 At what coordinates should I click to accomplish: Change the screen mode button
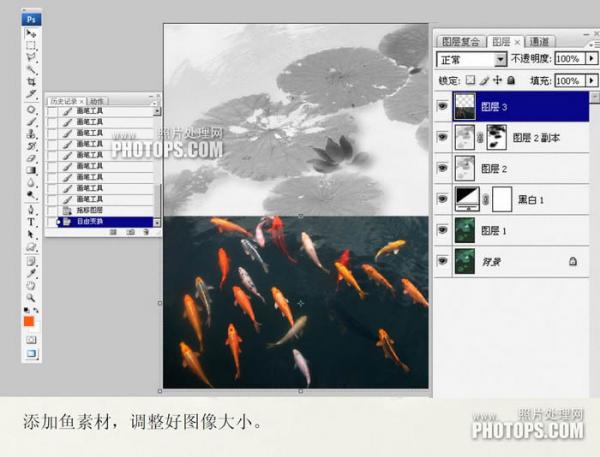(x=31, y=353)
